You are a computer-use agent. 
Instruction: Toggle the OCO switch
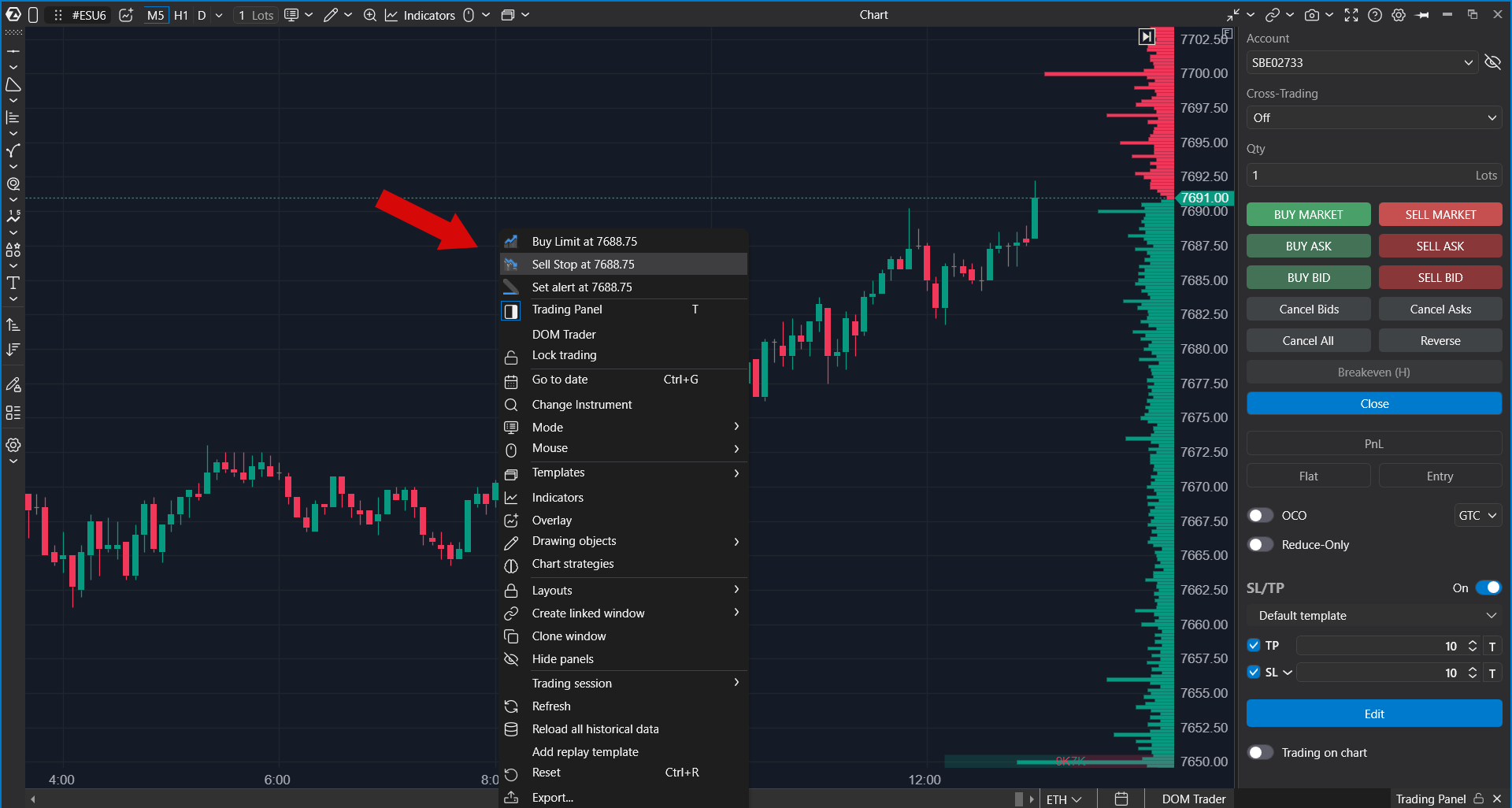pyautogui.click(x=1260, y=515)
